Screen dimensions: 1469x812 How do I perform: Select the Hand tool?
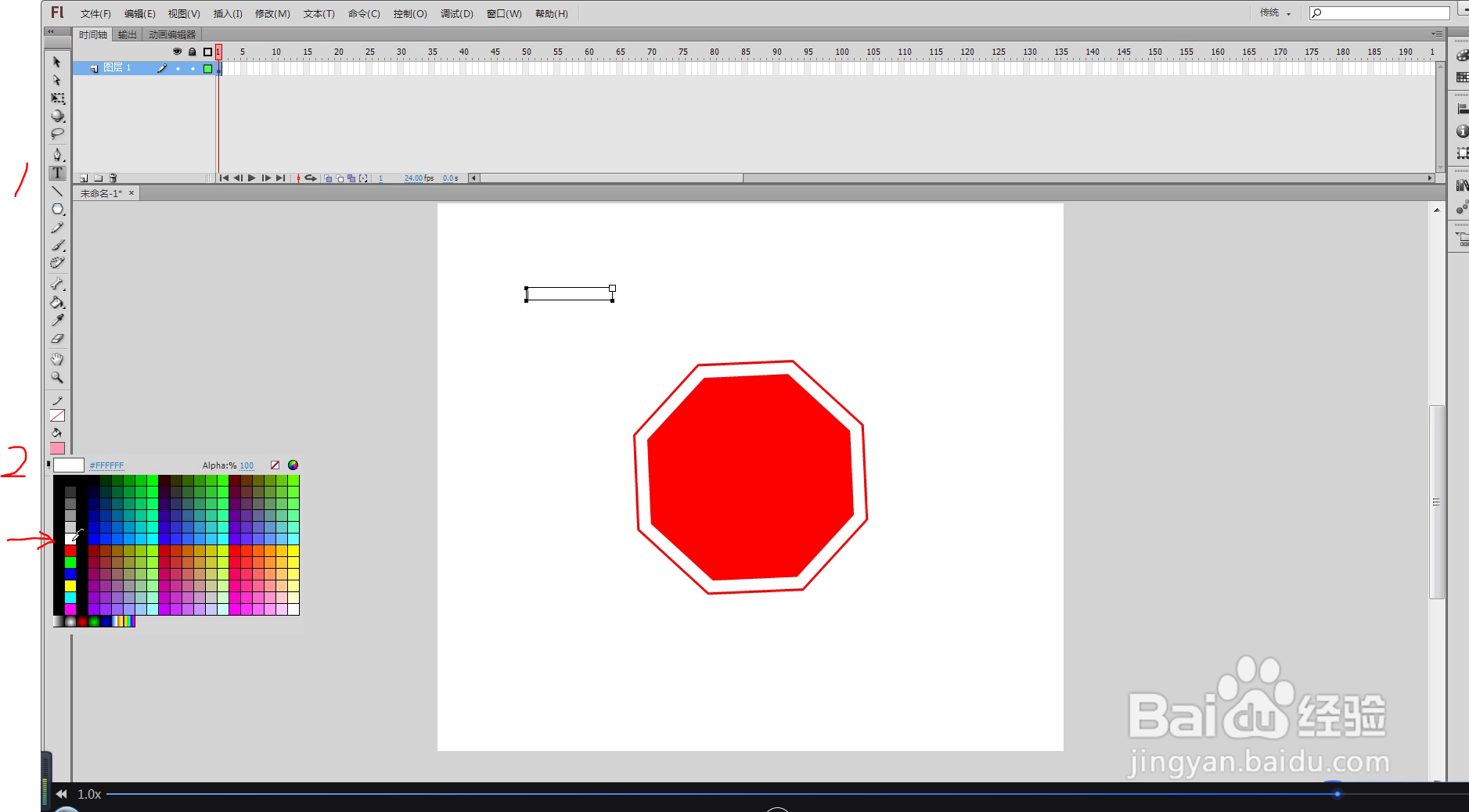(x=57, y=357)
